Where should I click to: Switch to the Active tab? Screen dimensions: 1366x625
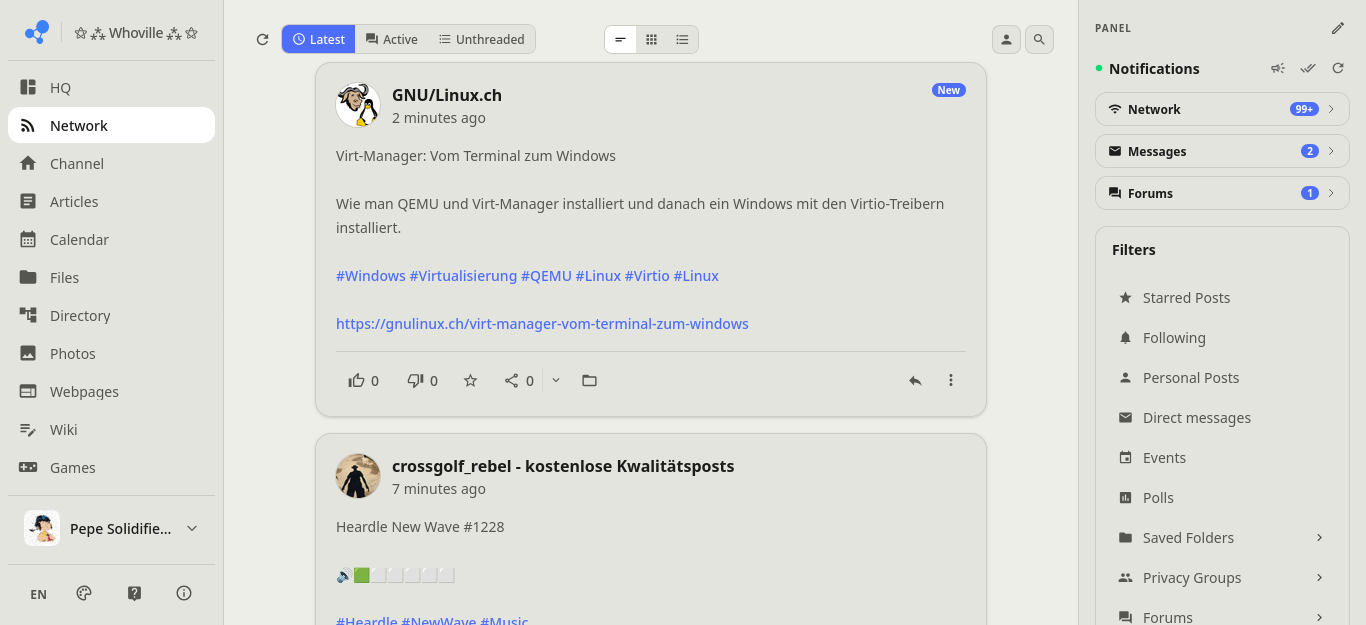[391, 39]
